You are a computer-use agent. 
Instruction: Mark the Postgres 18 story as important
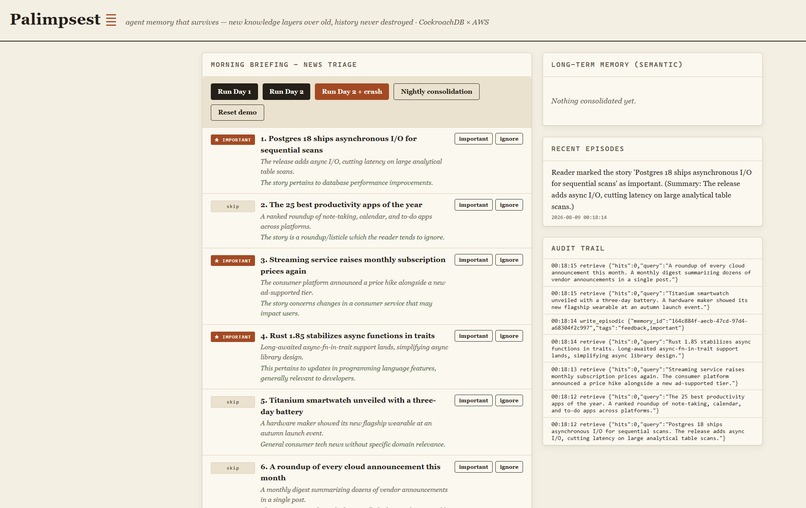point(473,139)
